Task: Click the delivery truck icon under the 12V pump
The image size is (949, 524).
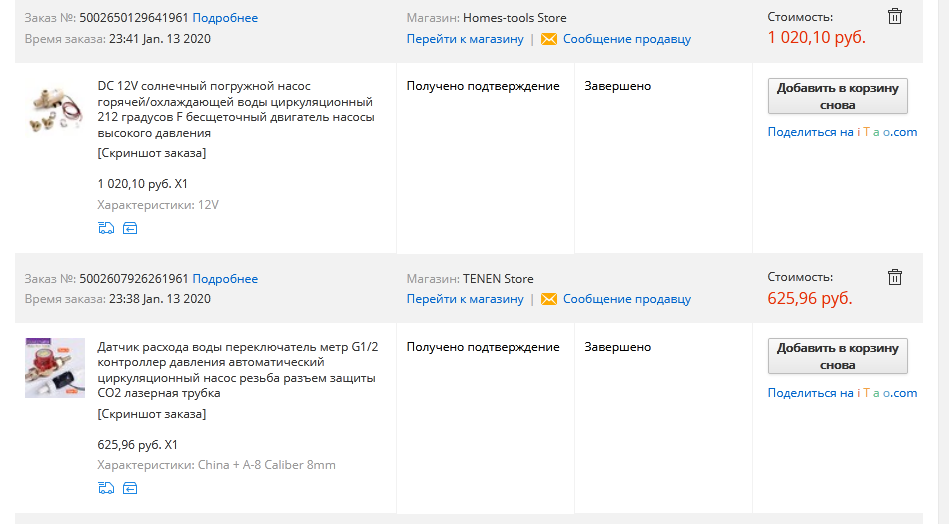Action: pos(106,228)
